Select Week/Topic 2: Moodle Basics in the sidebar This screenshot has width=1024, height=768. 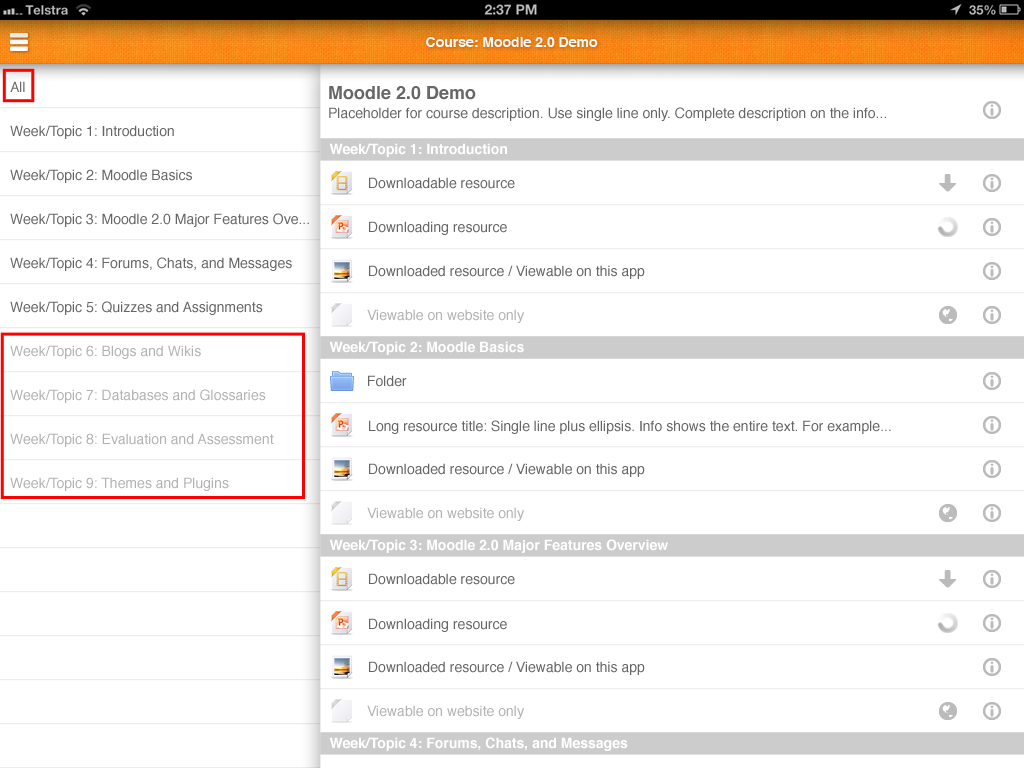point(159,174)
